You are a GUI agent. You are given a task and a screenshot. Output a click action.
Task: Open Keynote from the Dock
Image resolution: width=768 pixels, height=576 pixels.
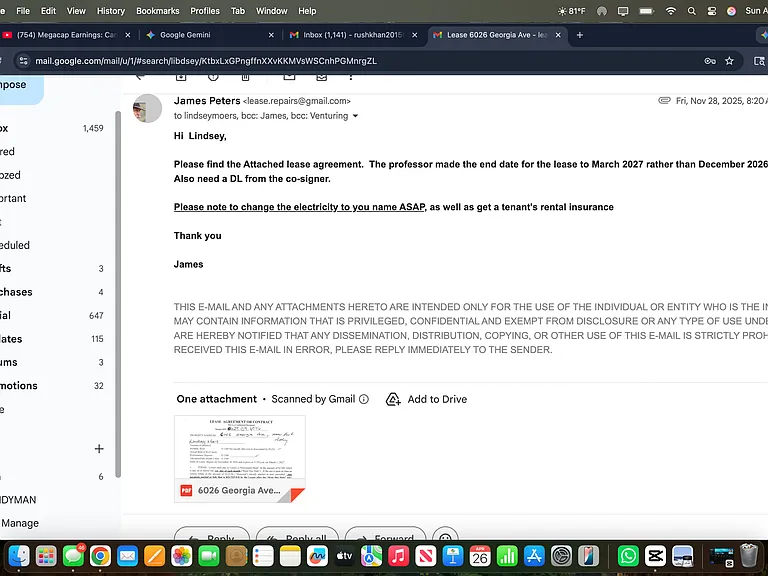coord(453,556)
